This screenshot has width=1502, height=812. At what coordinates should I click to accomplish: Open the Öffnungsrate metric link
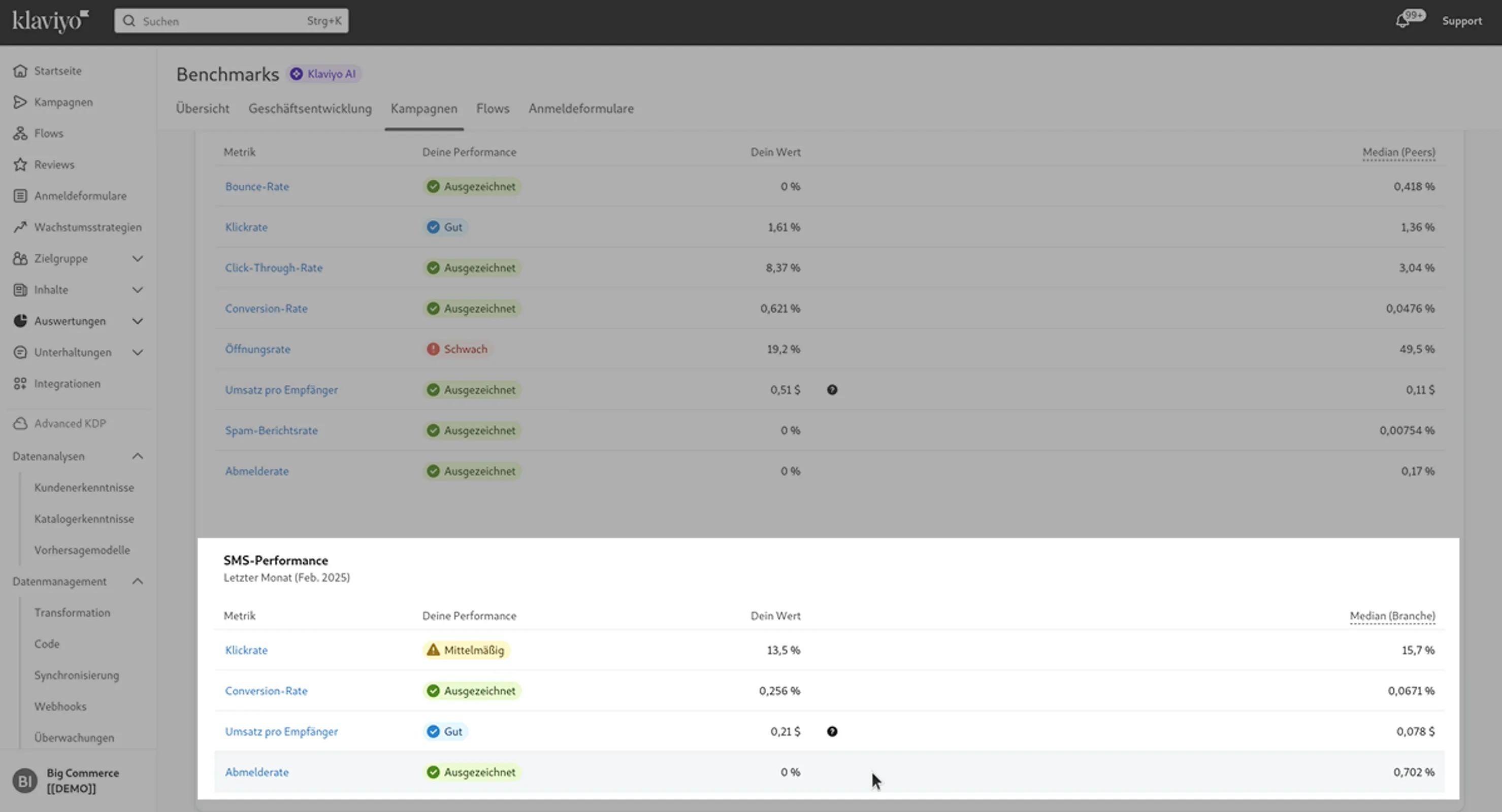[257, 349]
